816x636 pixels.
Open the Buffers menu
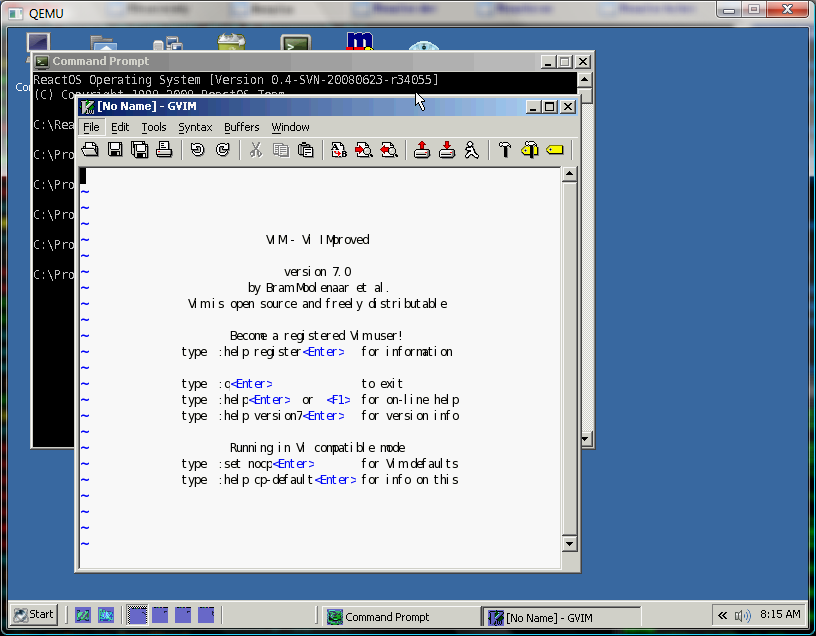[x=241, y=127]
